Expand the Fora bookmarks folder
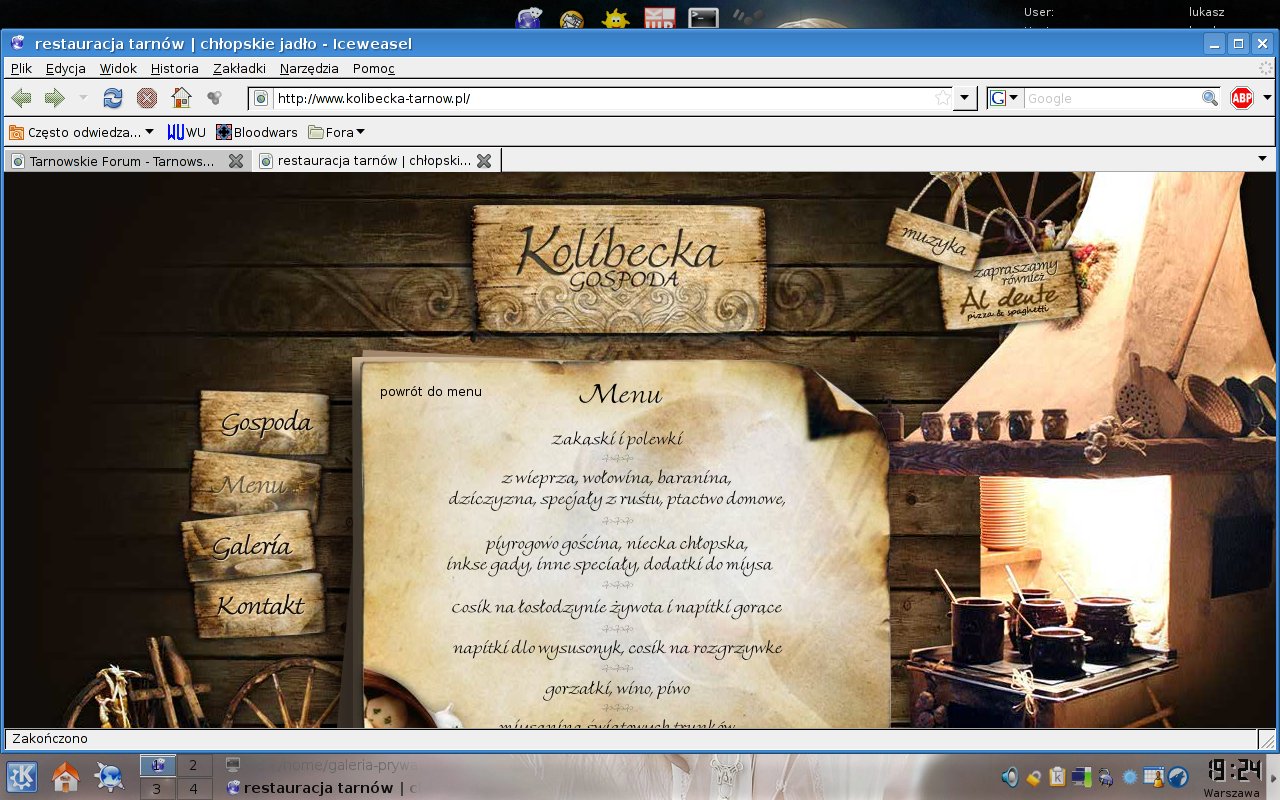 point(337,132)
